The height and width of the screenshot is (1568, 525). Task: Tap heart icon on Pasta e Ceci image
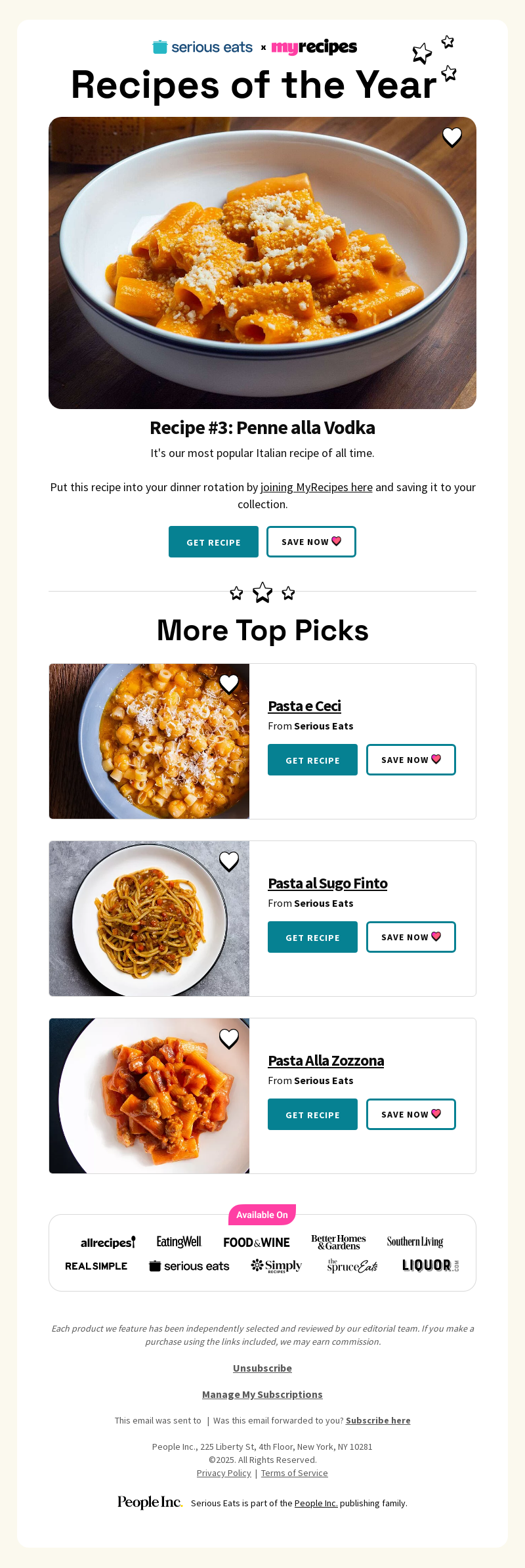tap(229, 684)
